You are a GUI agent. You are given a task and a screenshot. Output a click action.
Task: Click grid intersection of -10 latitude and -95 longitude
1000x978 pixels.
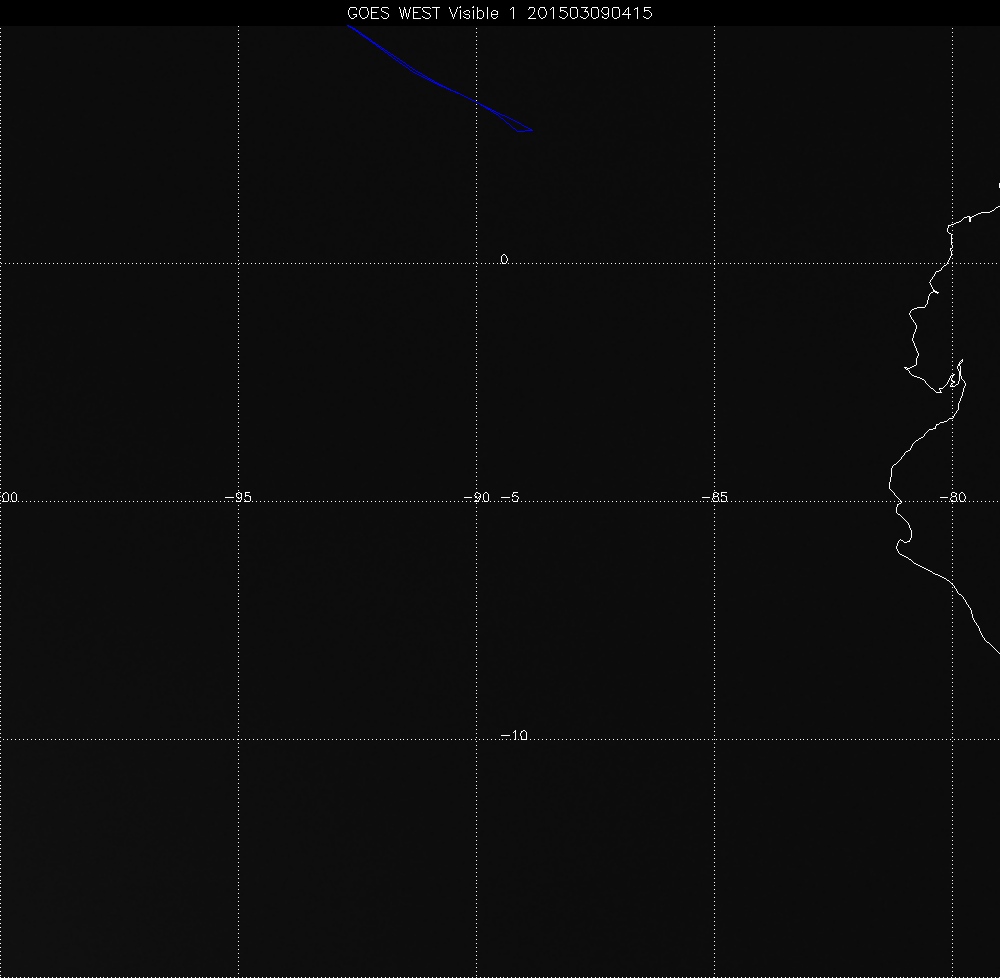(x=238, y=739)
